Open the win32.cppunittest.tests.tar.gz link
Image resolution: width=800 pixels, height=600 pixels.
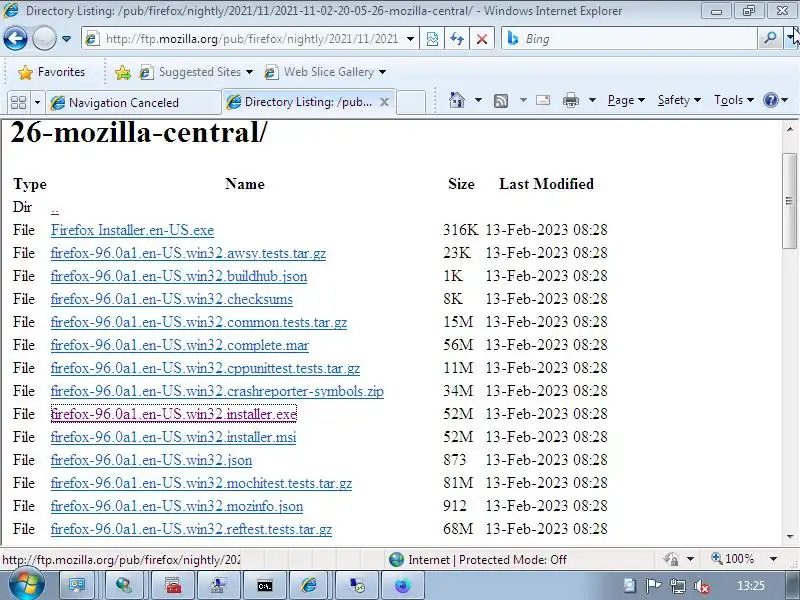205,368
